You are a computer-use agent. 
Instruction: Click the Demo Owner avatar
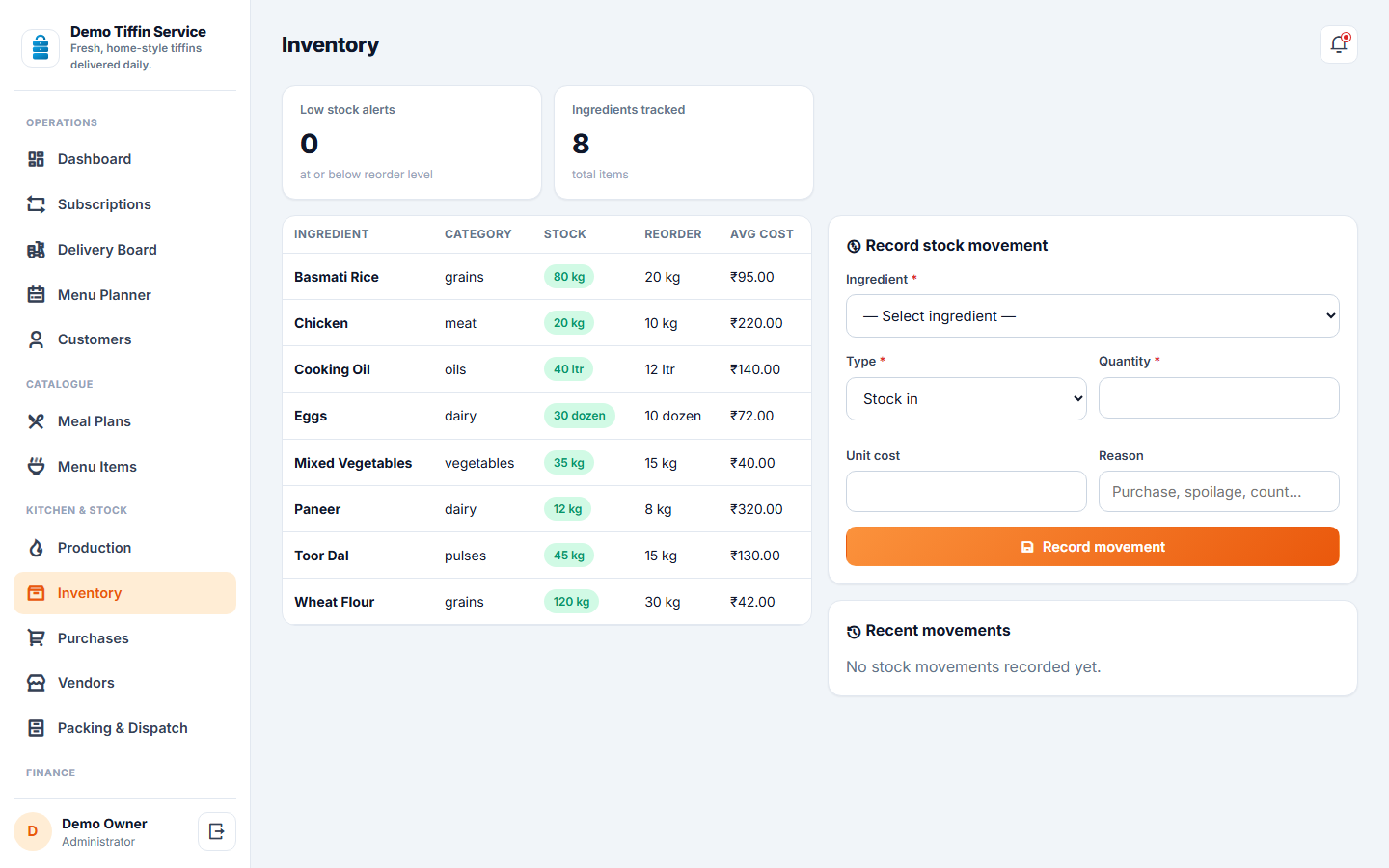(33, 831)
